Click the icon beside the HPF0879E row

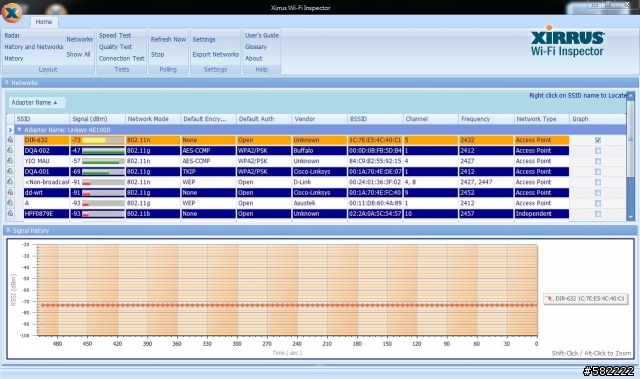pyautogui.click(x=10, y=213)
